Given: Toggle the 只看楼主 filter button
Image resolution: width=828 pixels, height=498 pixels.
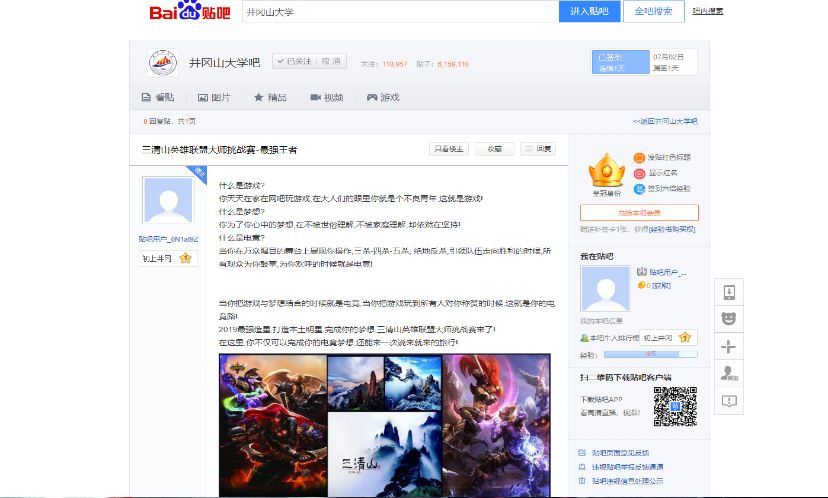Looking at the screenshot, I should 448,149.
